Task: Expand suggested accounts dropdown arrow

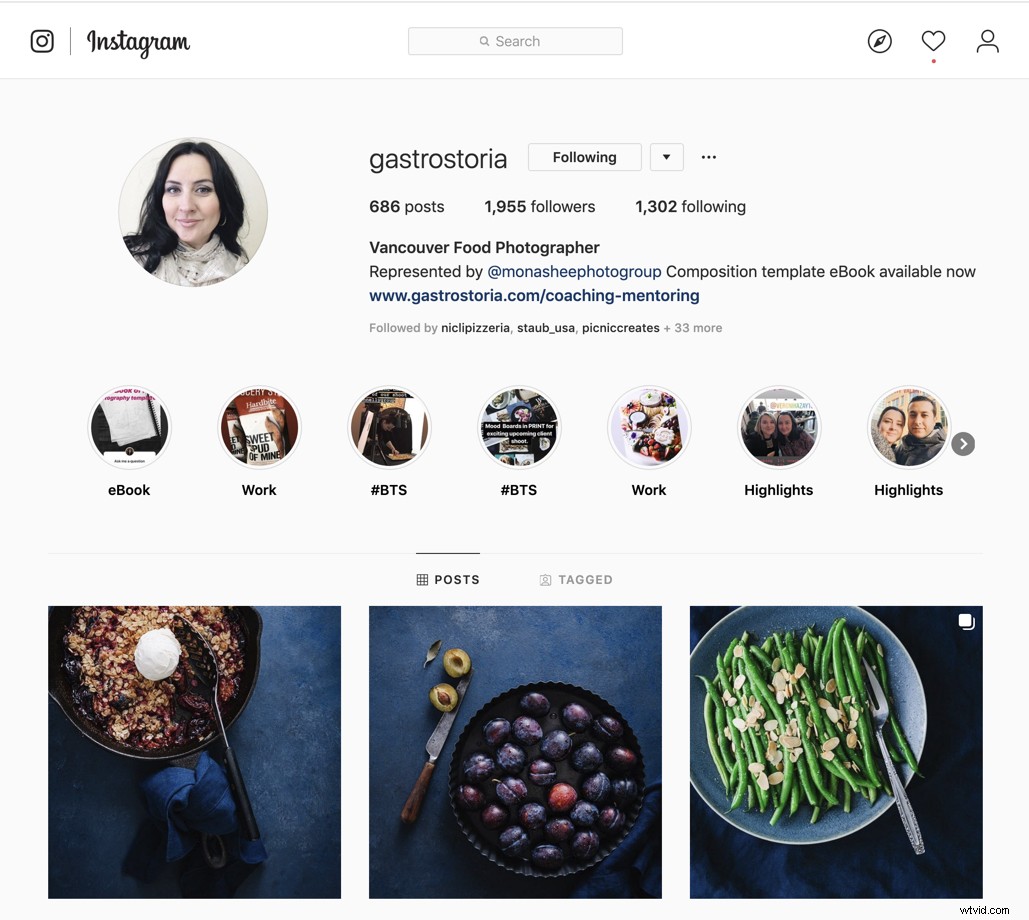Action: (x=667, y=157)
